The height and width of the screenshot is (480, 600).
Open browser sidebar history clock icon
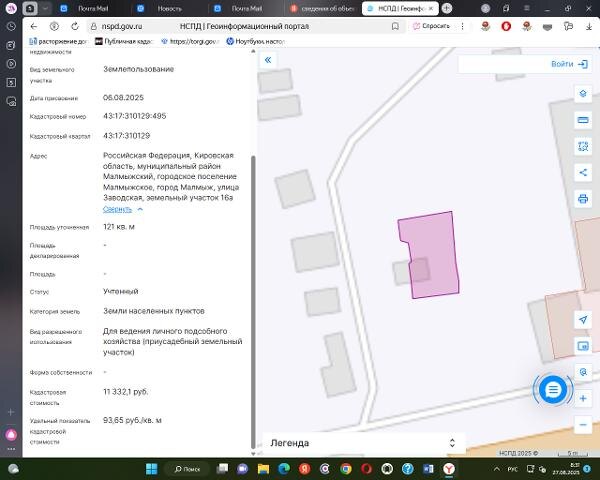11,26
